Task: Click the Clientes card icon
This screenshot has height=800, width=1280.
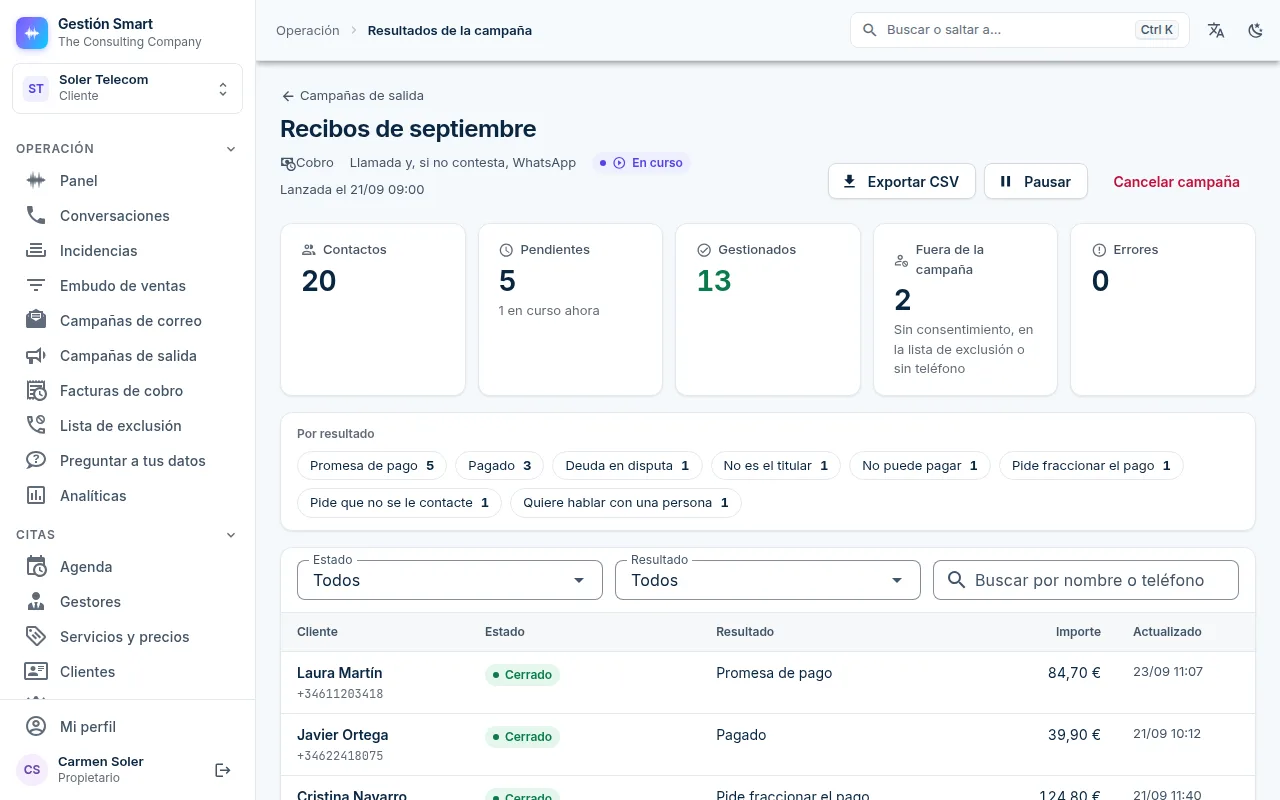Action: pos(36,672)
